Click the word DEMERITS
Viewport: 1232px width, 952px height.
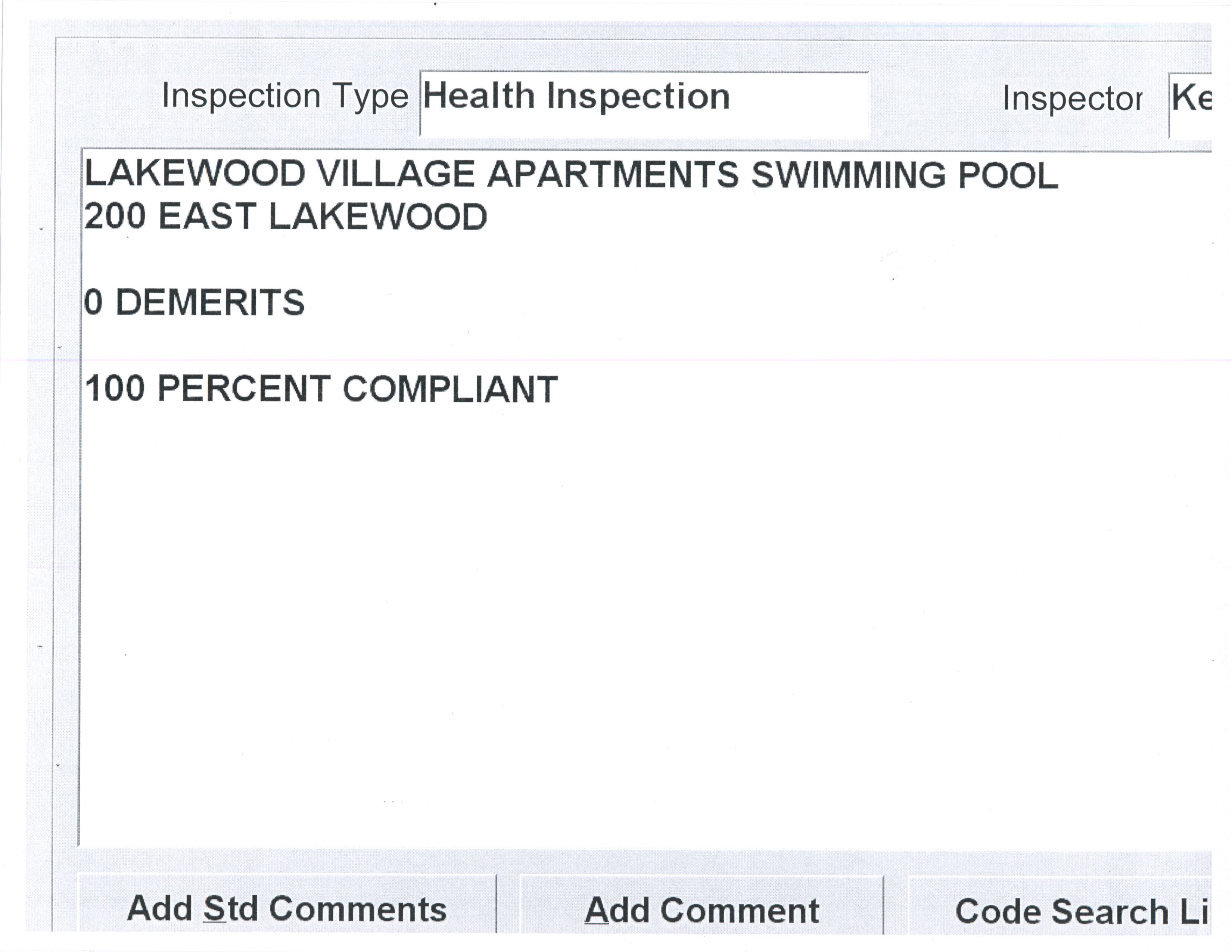click(210, 302)
